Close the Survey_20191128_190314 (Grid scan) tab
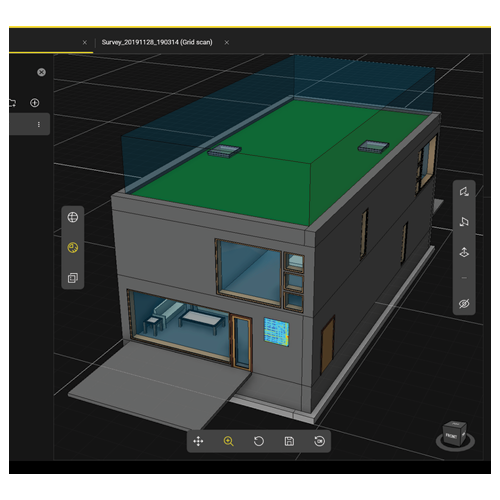Image resolution: width=500 pixels, height=500 pixels. pos(227,42)
